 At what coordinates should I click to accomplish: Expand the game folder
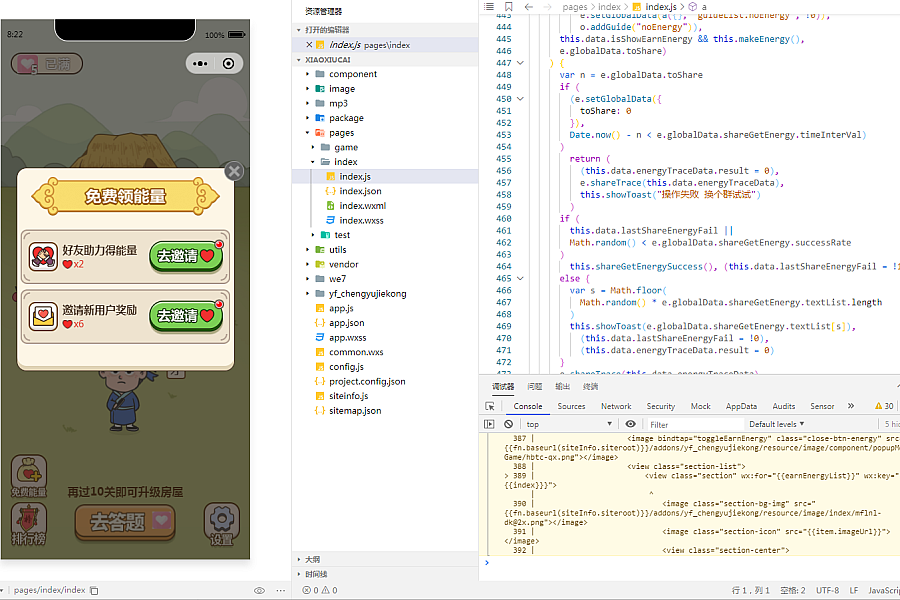313,147
